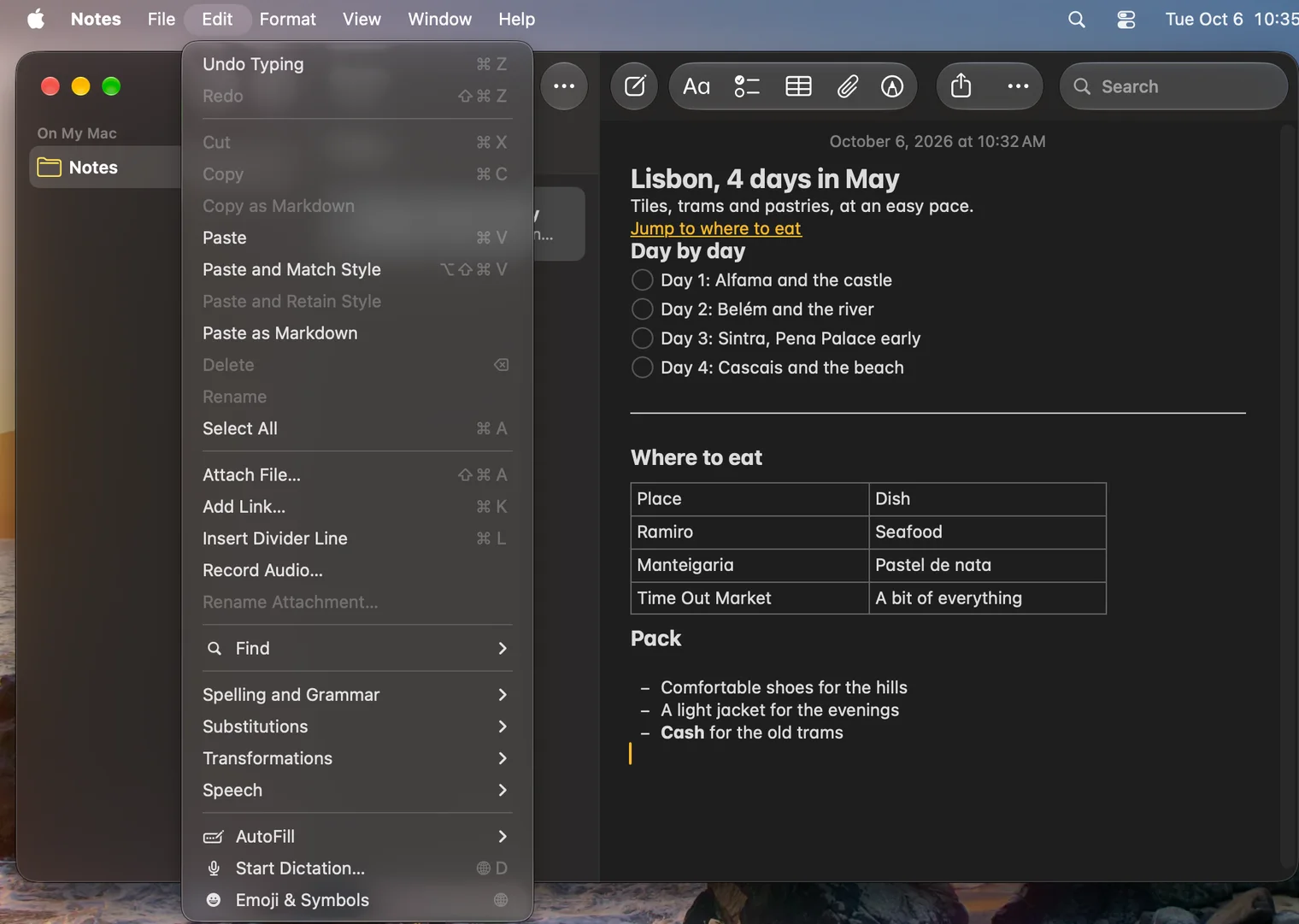Choose Insert Divider Line
Viewport: 1299px width, 924px height.
[x=357, y=539]
